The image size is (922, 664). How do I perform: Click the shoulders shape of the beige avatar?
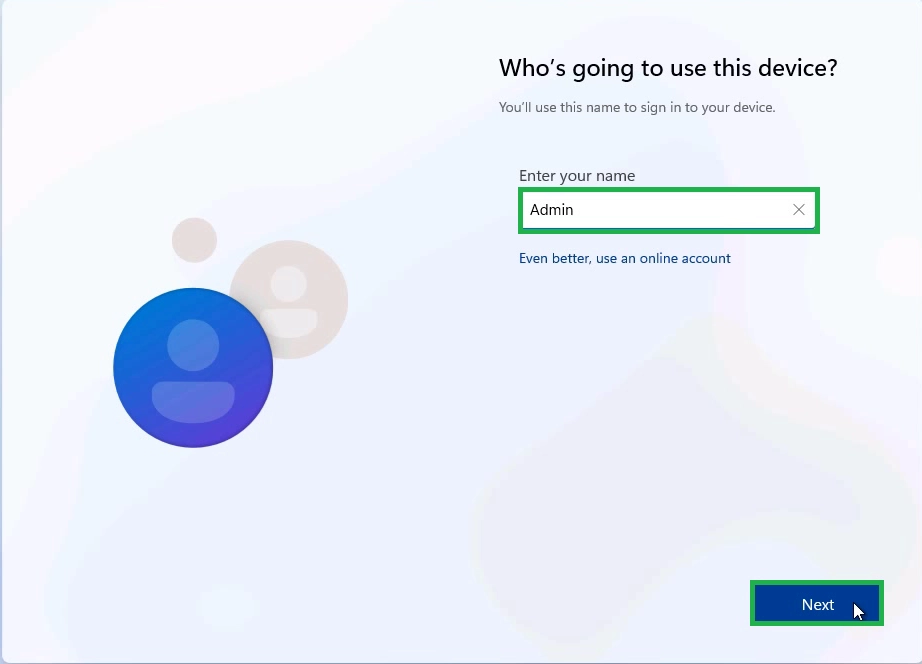pos(295,322)
